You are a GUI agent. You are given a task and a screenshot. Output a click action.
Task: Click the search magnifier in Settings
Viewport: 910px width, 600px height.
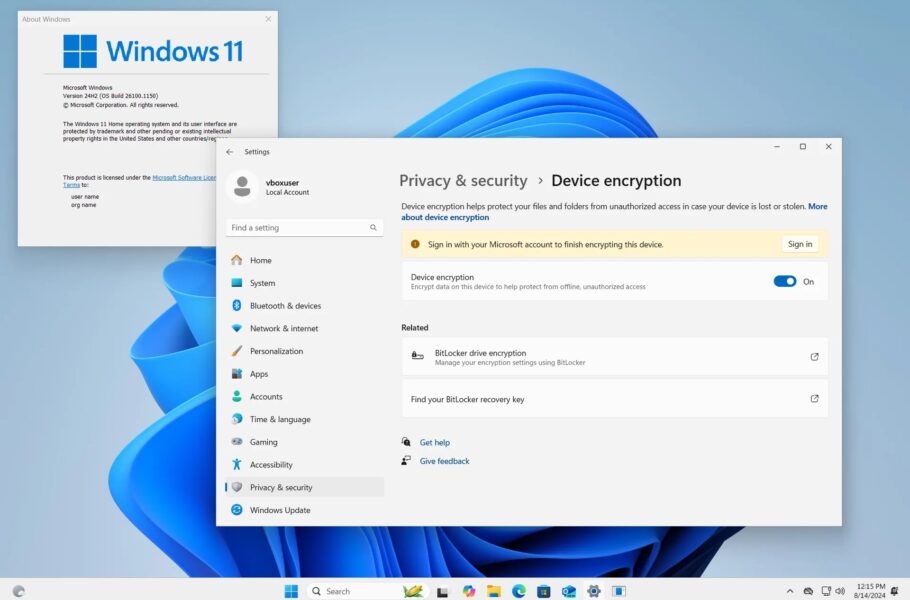[x=374, y=228]
